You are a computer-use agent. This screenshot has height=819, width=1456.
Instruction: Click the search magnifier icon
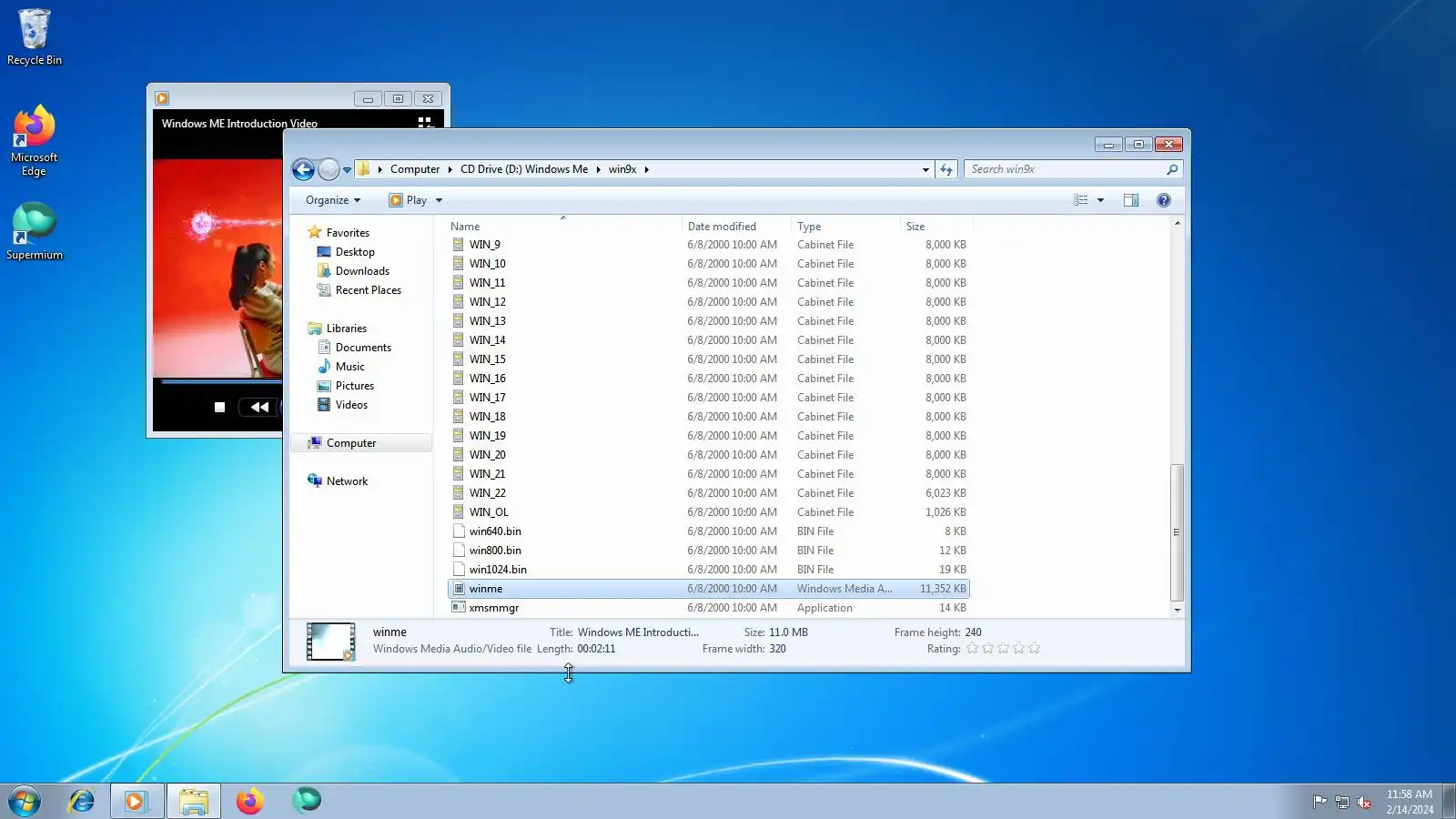click(x=1172, y=169)
